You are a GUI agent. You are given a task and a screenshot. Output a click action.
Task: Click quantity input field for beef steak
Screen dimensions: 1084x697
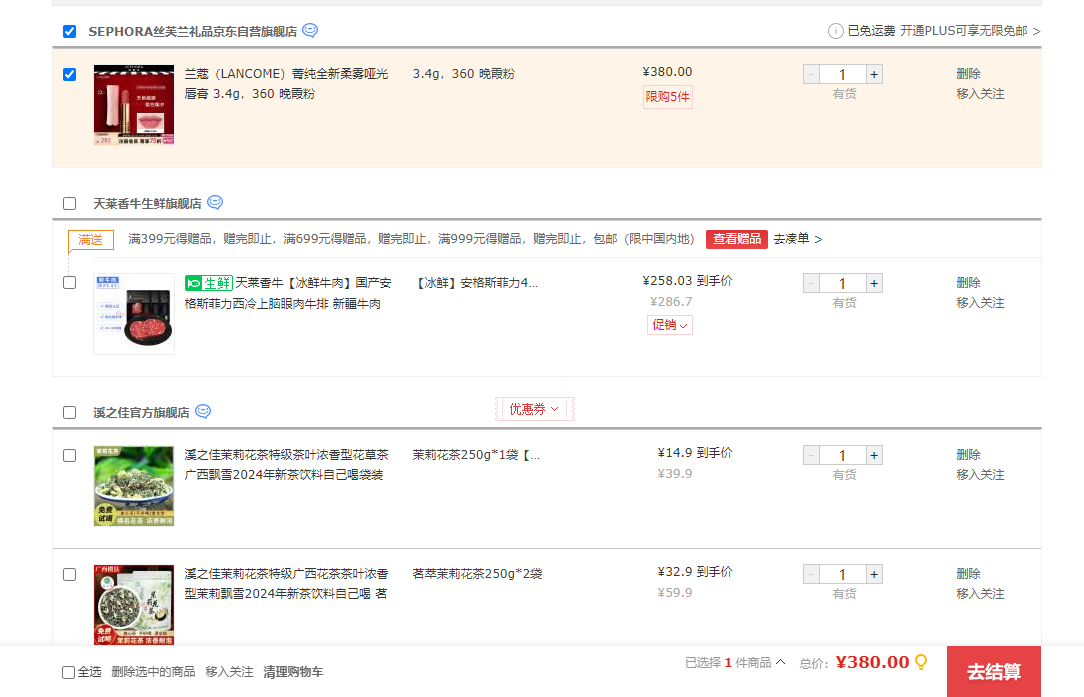842,283
